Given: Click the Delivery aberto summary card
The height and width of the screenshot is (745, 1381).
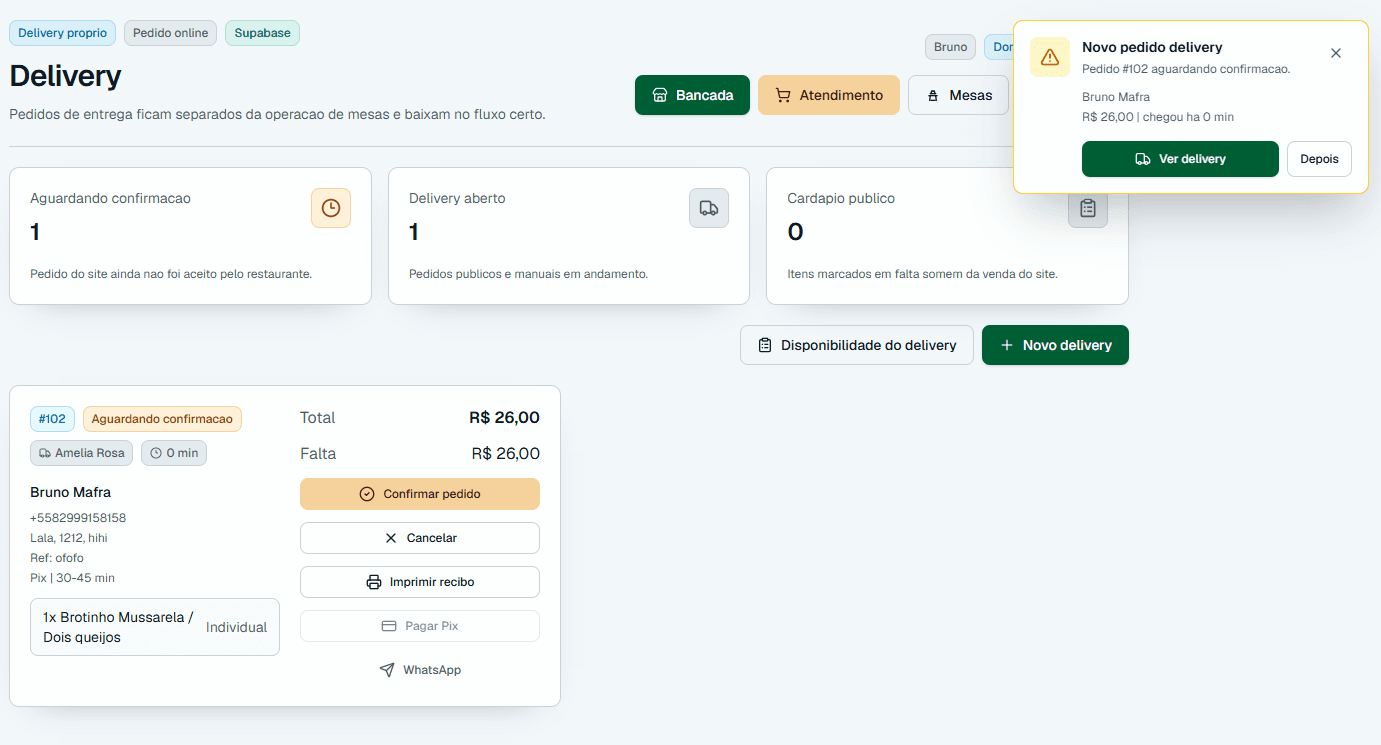Looking at the screenshot, I should coord(569,236).
